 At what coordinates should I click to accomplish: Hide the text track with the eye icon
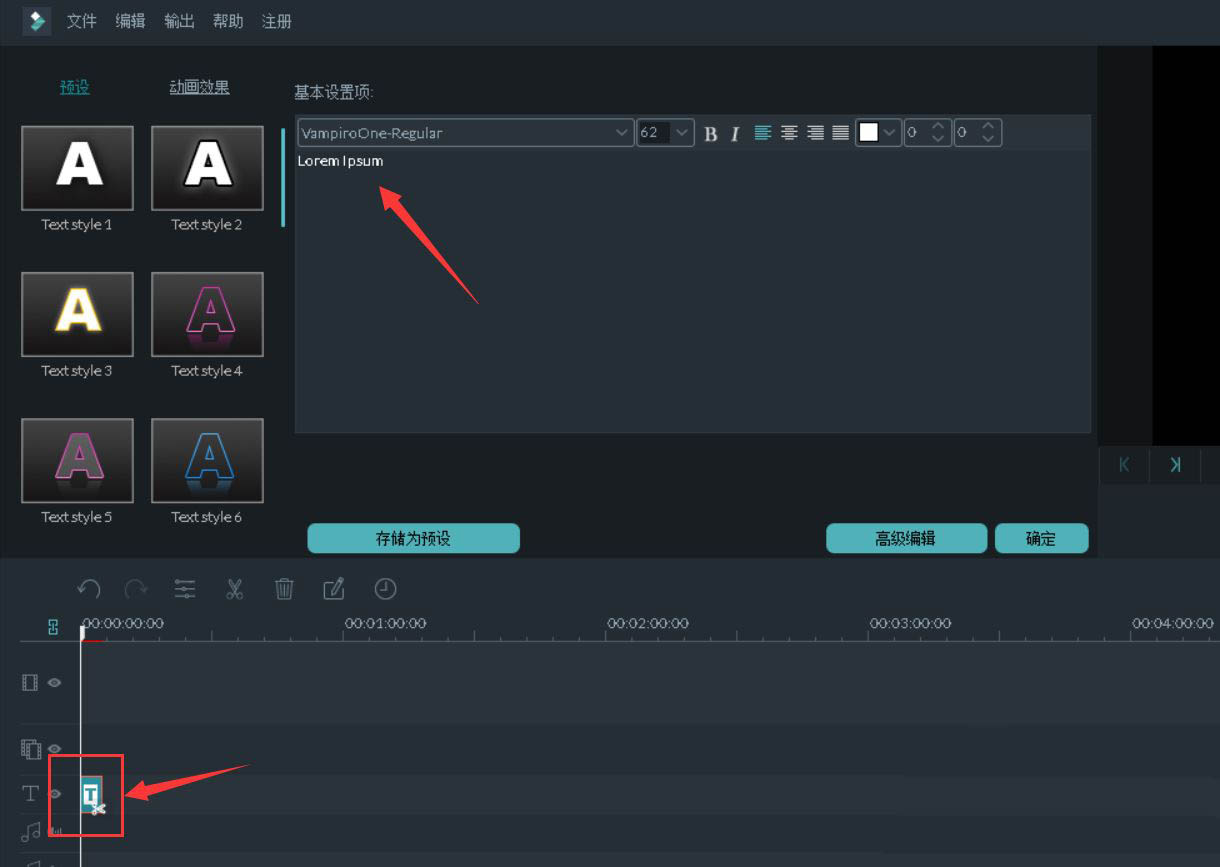click(x=55, y=794)
